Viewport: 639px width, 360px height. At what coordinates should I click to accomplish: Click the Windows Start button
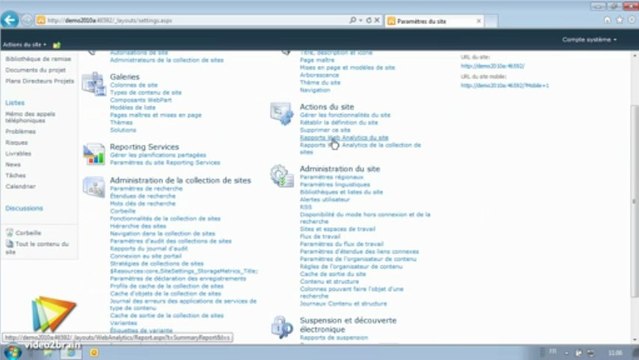pyautogui.click(x=12, y=352)
